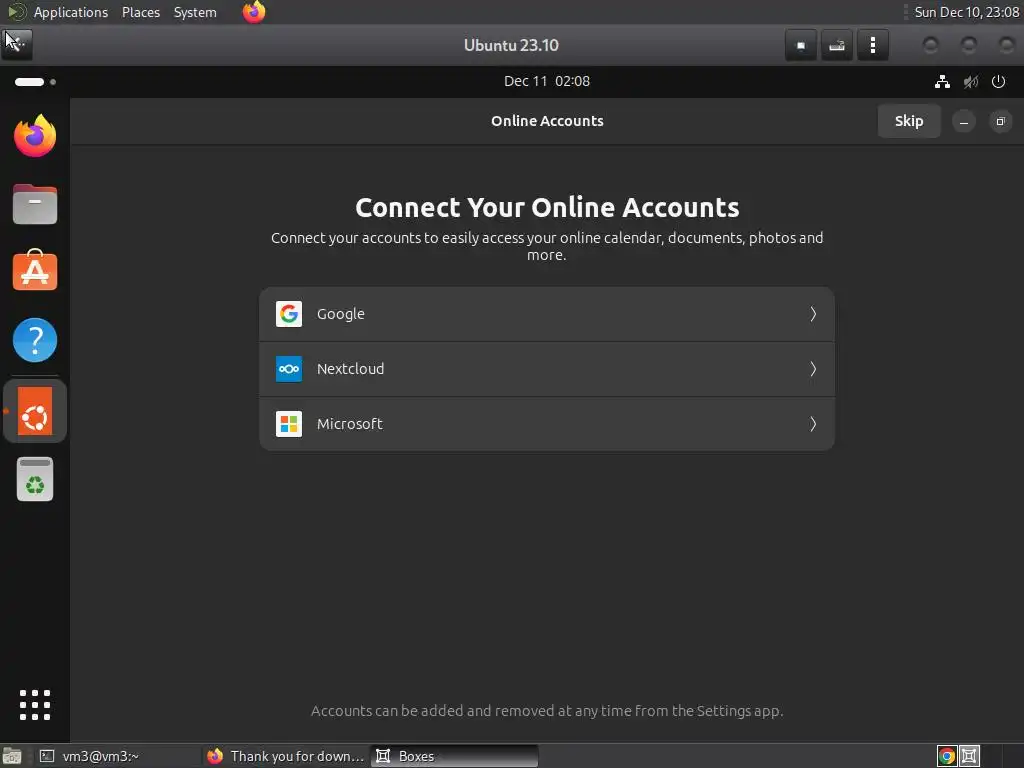This screenshot has height=768, width=1024.
Task: Click the muted volume icon
Action: [x=971, y=82]
